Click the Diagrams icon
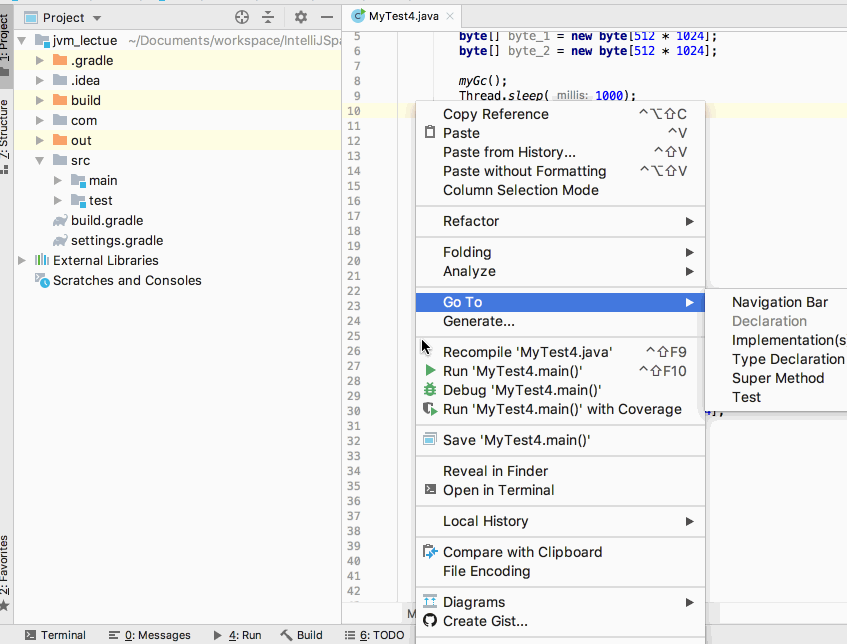 point(430,601)
